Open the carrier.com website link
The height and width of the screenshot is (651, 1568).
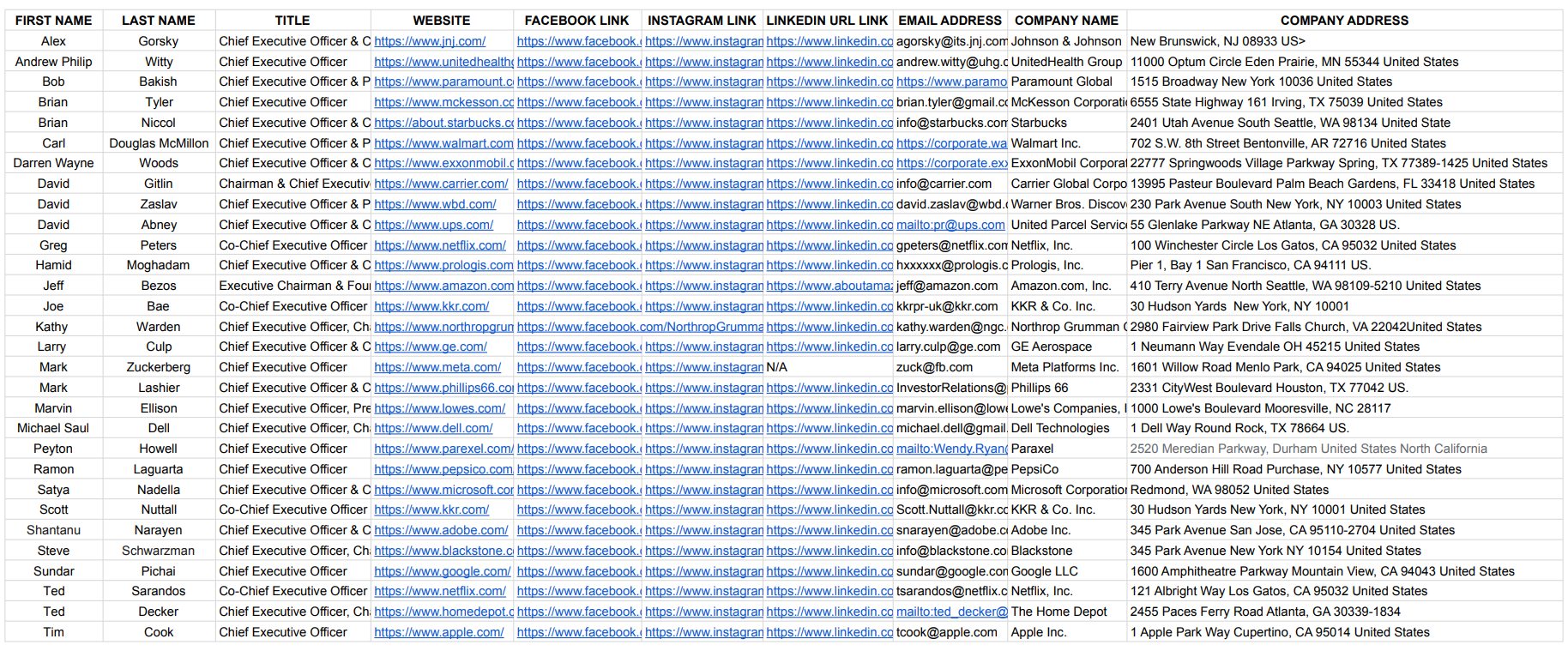pyautogui.click(x=441, y=184)
